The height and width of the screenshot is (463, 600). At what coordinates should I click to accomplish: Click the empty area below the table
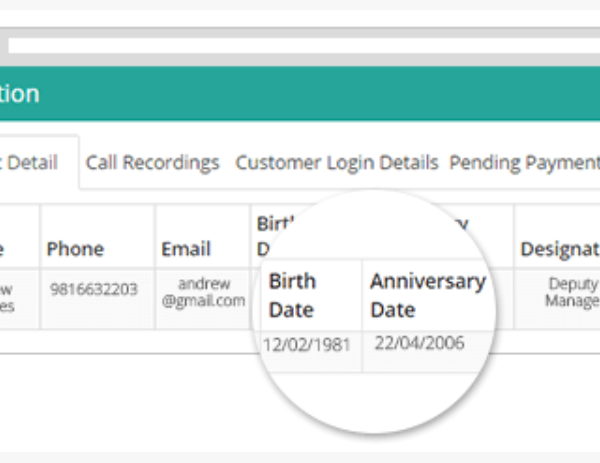[126, 402]
